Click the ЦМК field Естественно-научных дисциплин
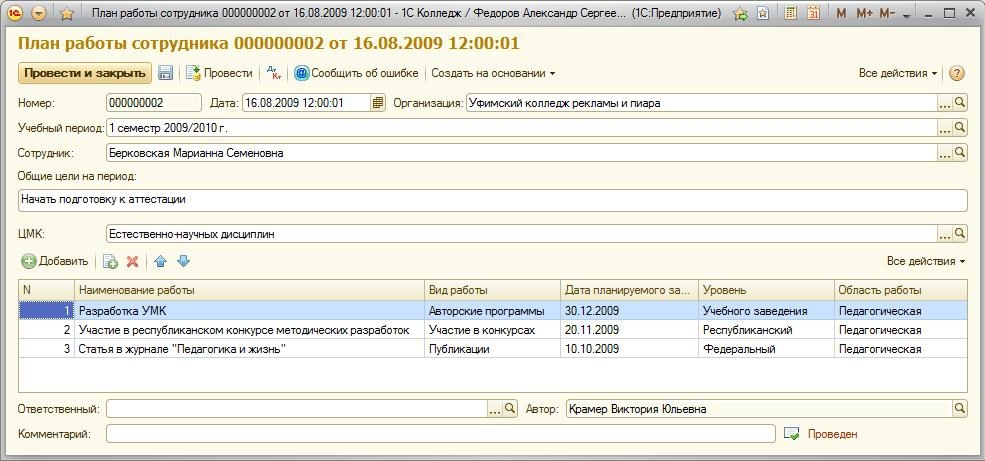Viewport: 985px width, 461px height. (x=521, y=234)
